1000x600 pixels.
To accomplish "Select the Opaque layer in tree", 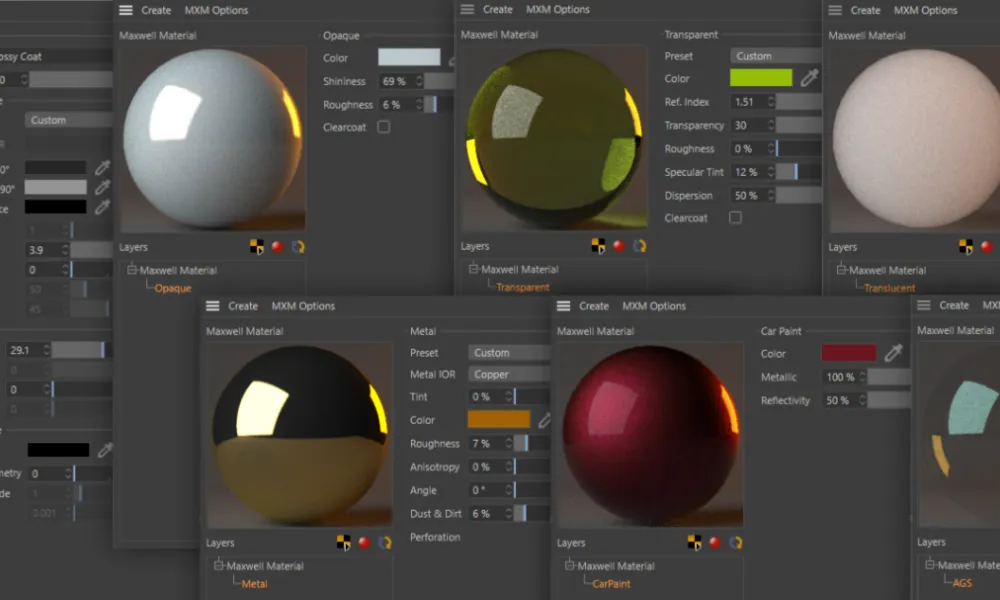I will point(172,288).
